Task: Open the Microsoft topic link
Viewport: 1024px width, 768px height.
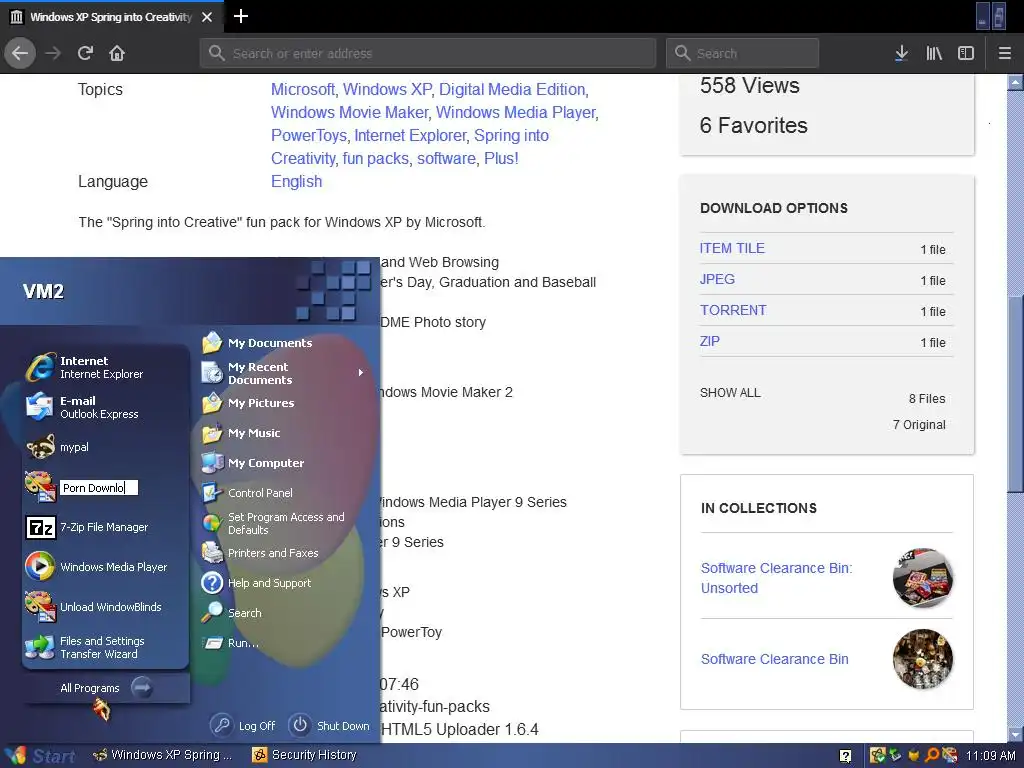Action: [302, 89]
